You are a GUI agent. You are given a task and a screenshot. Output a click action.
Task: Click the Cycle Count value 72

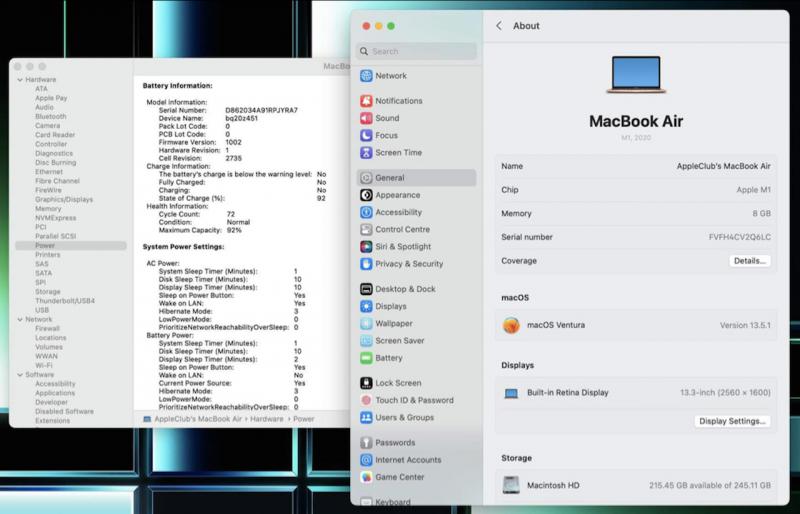point(231,214)
